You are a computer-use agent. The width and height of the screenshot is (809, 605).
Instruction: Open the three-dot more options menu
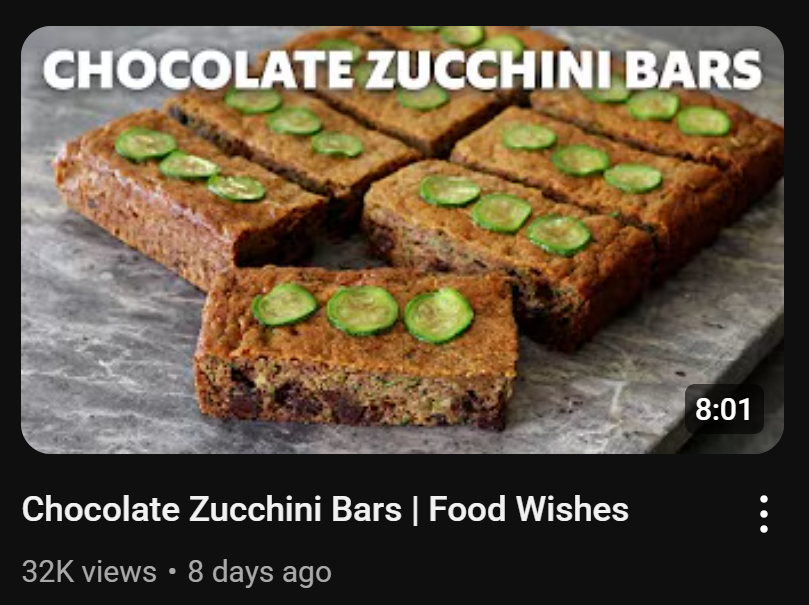point(764,514)
